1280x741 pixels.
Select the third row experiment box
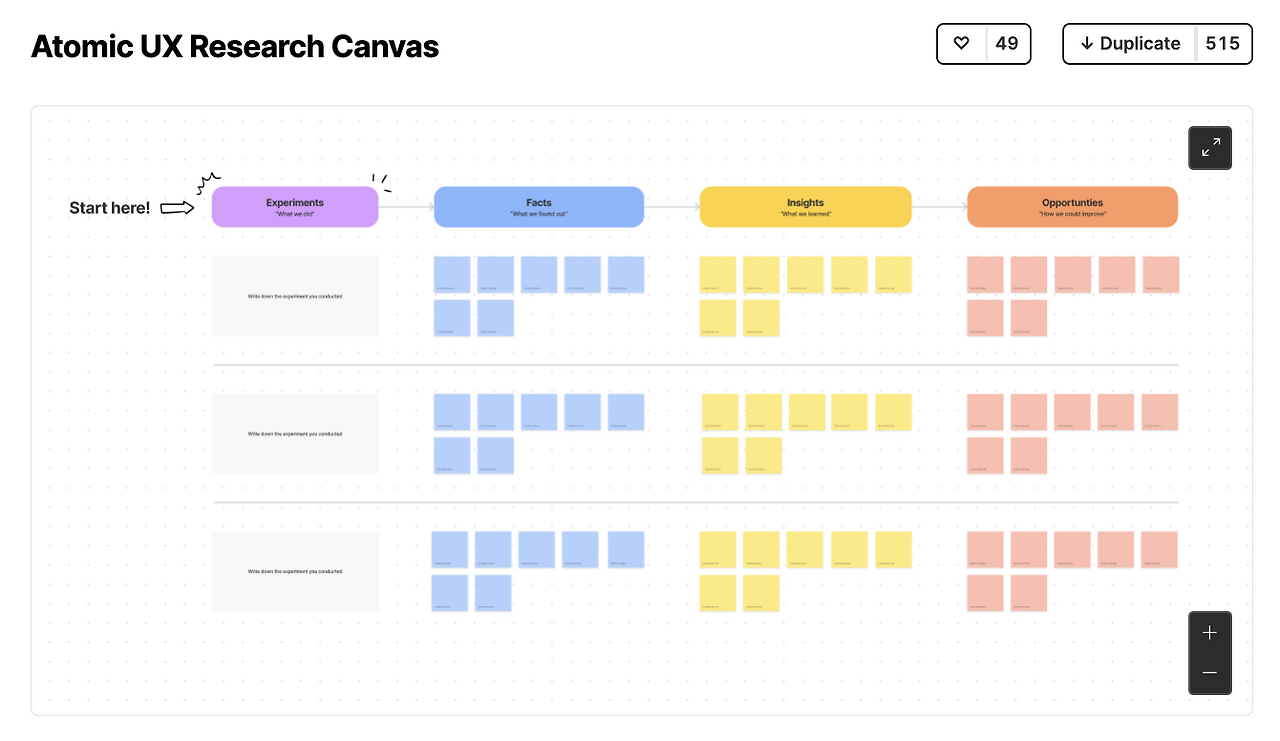[295, 571]
